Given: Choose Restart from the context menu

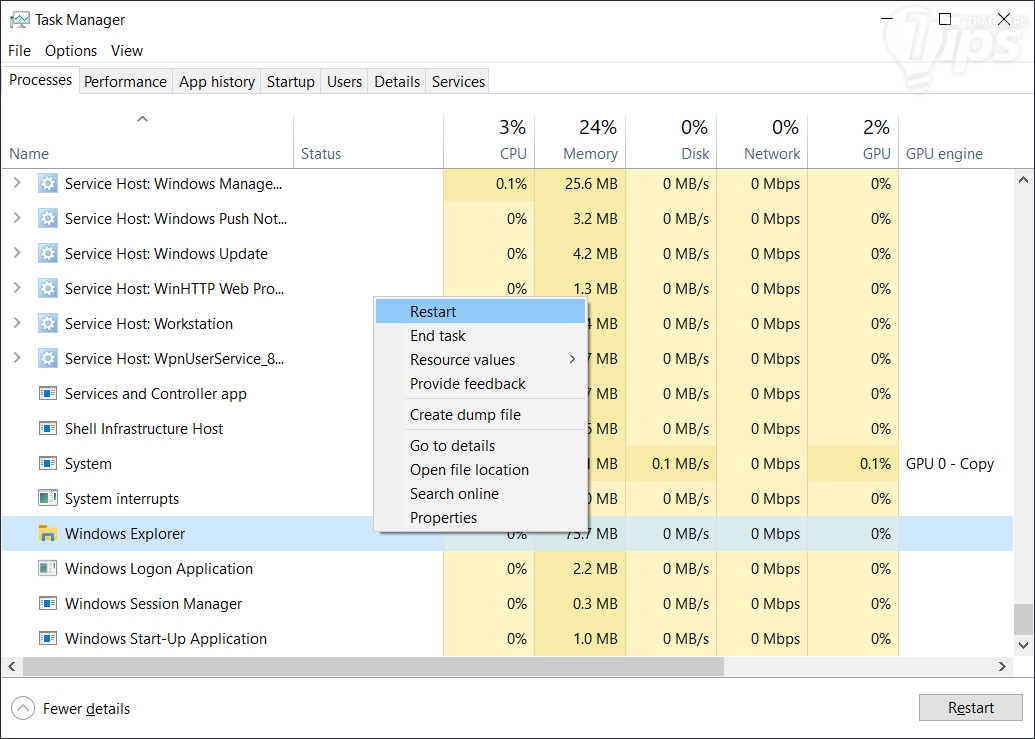Looking at the screenshot, I should point(433,312).
